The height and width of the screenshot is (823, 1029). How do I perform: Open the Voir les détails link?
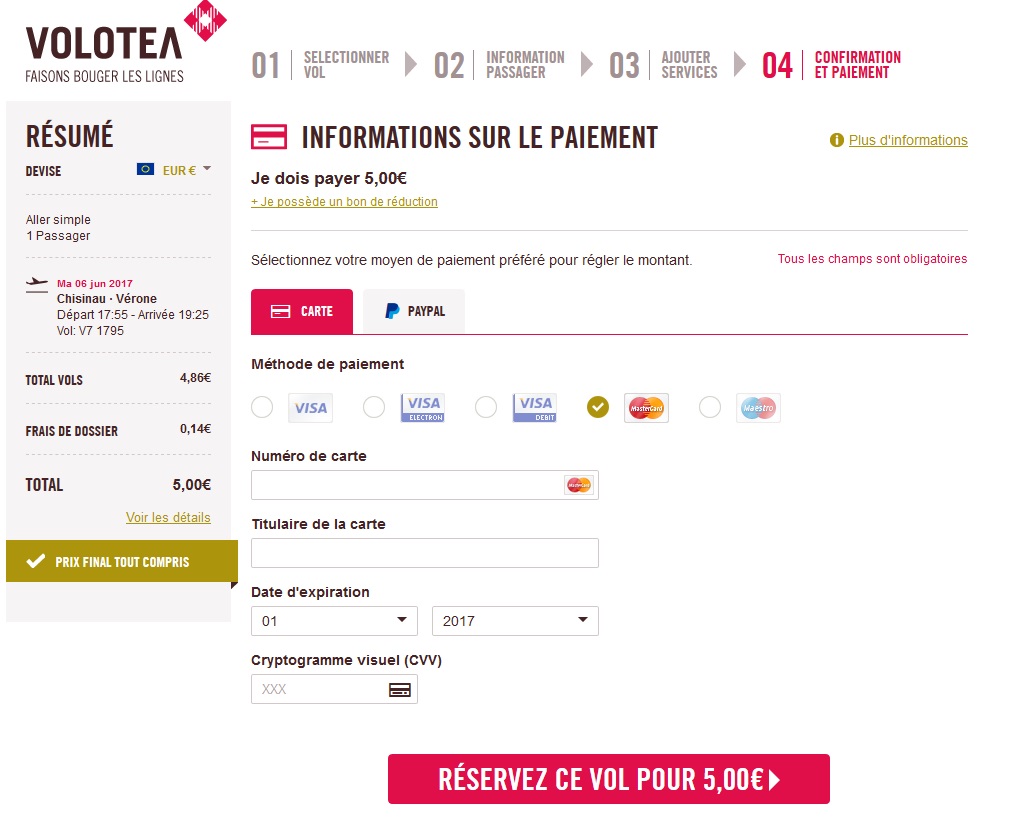tap(168, 518)
